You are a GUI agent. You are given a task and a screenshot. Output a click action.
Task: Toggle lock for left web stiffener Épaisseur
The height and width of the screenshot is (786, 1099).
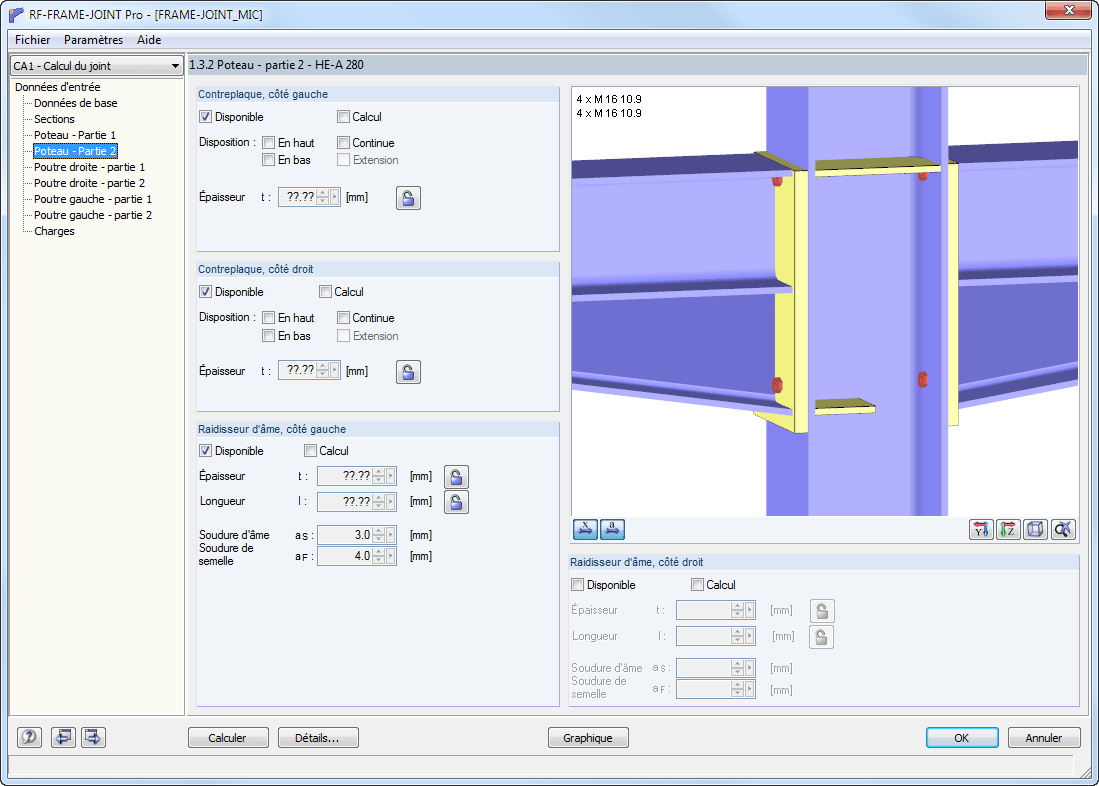click(456, 477)
